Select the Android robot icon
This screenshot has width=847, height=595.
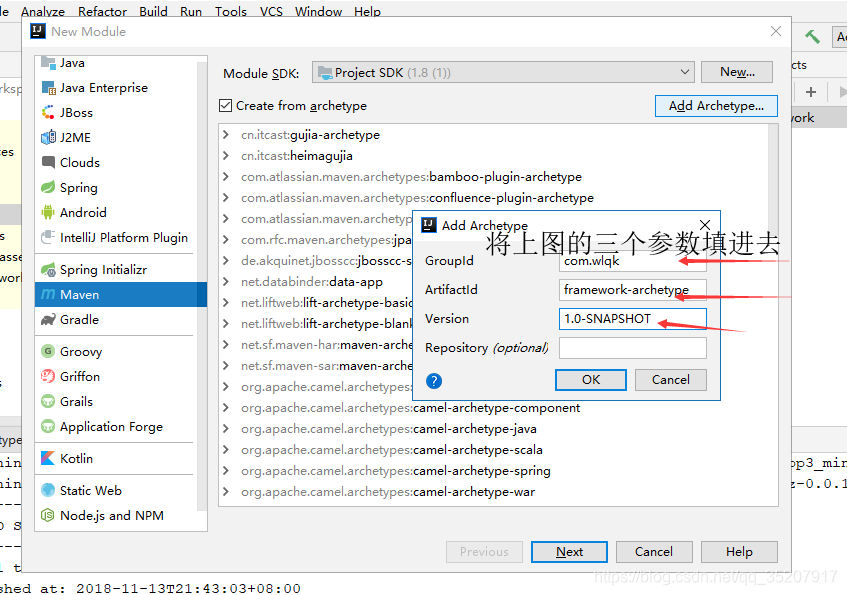click(x=48, y=212)
